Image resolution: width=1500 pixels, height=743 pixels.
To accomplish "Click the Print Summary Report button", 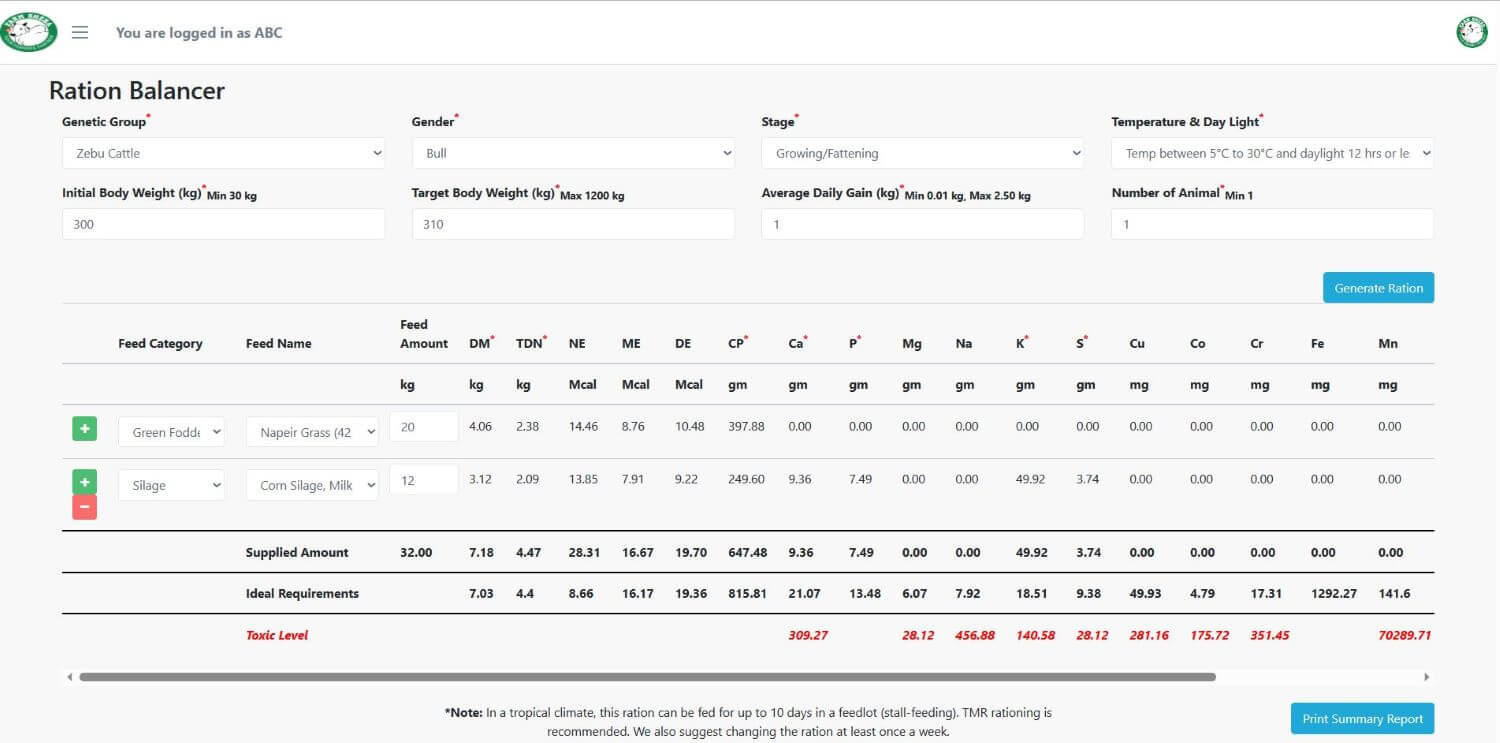I will pyautogui.click(x=1362, y=718).
